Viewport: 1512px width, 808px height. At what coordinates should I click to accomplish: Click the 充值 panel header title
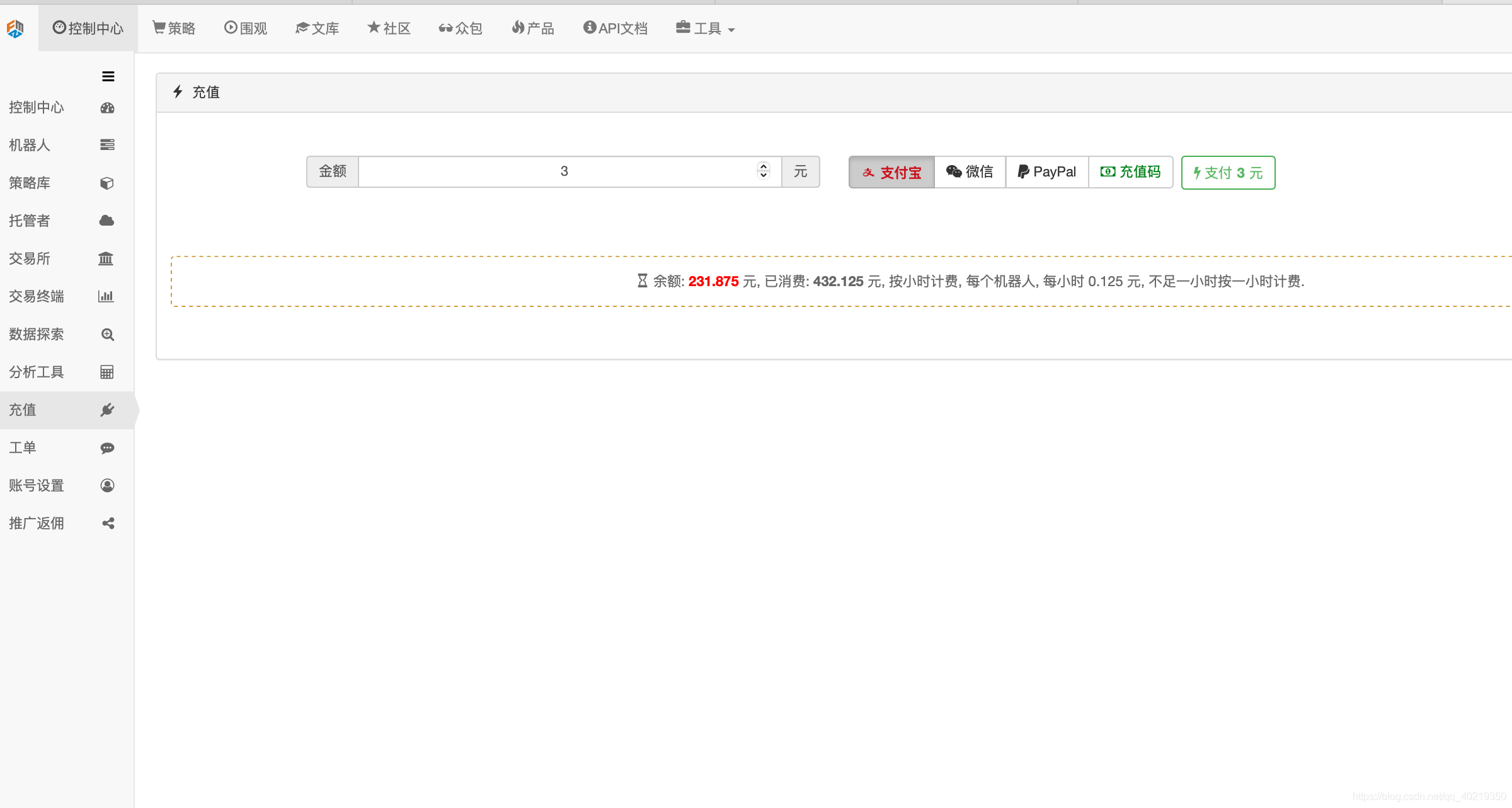(205, 93)
